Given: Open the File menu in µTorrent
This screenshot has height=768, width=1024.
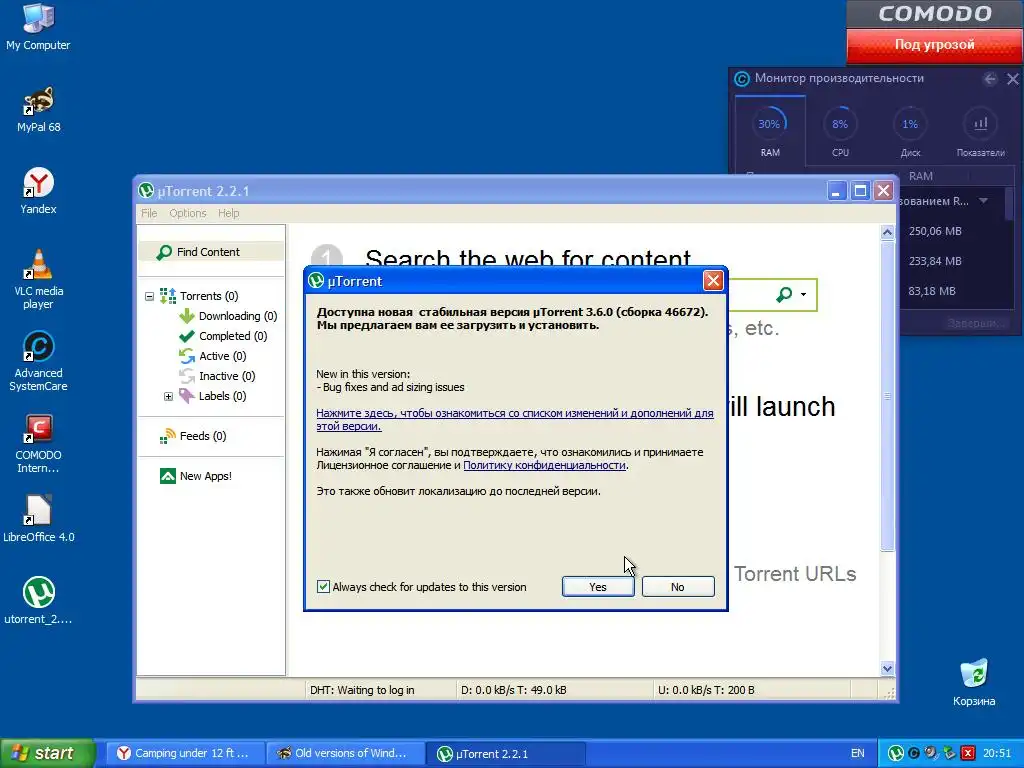Looking at the screenshot, I should coord(149,213).
